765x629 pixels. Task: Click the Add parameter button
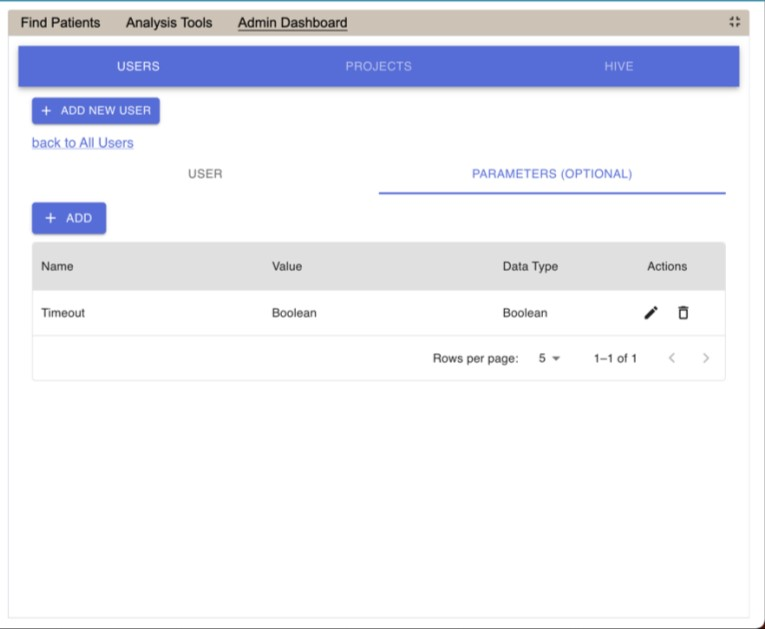pyautogui.click(x=69, y=218)
